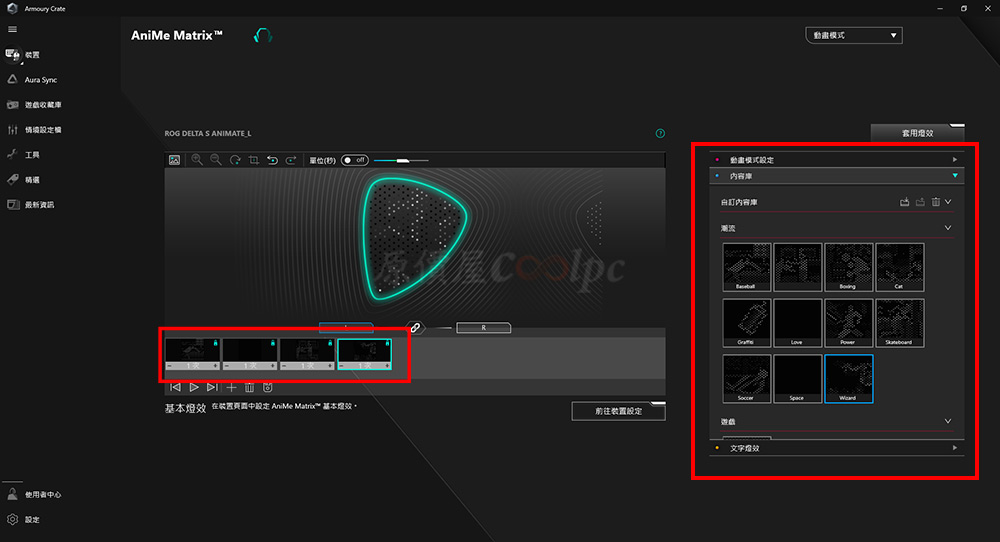Viewport: 1000px width, 542px height.
Task: Click the zoom out magnifier icon
Action: 216,160
